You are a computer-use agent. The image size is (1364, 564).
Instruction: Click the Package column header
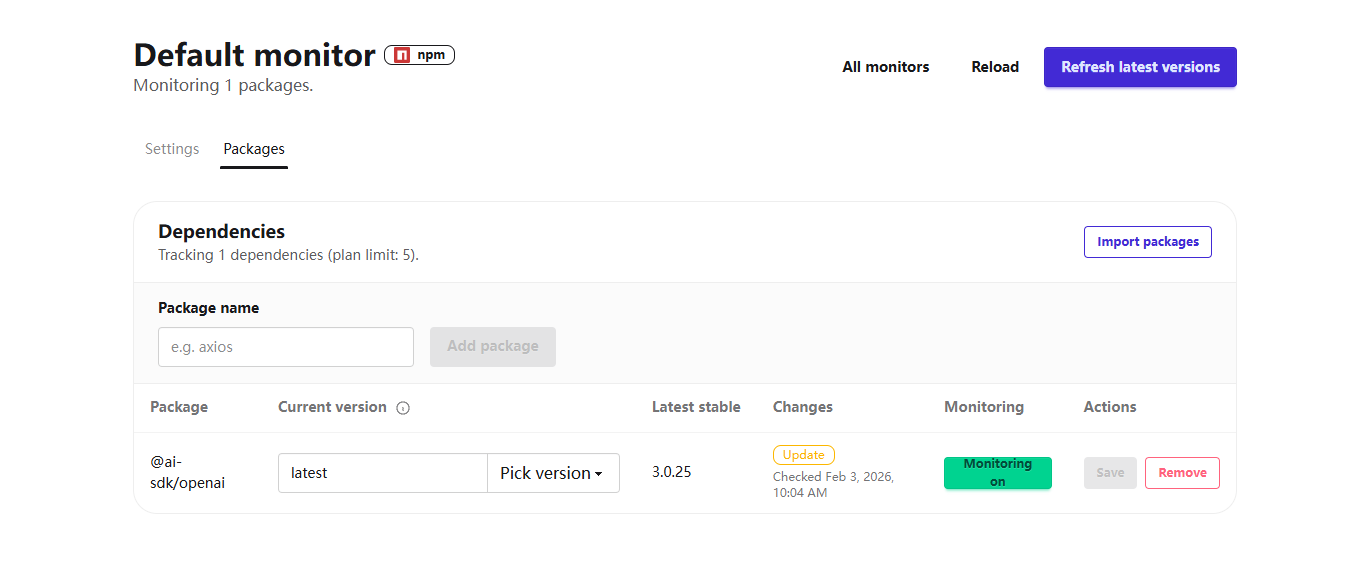tap(179, 407)
